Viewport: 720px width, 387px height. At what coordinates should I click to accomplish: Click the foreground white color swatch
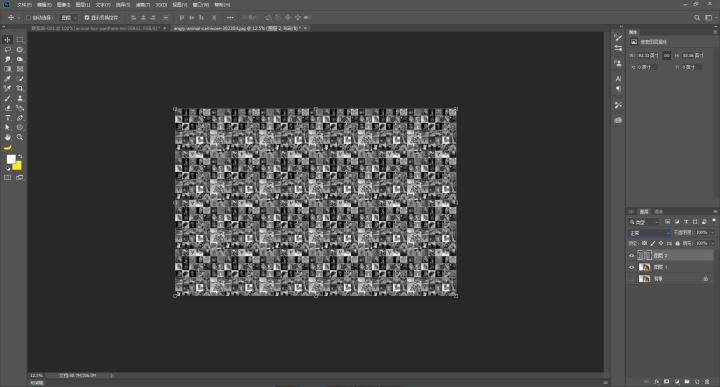11,159
